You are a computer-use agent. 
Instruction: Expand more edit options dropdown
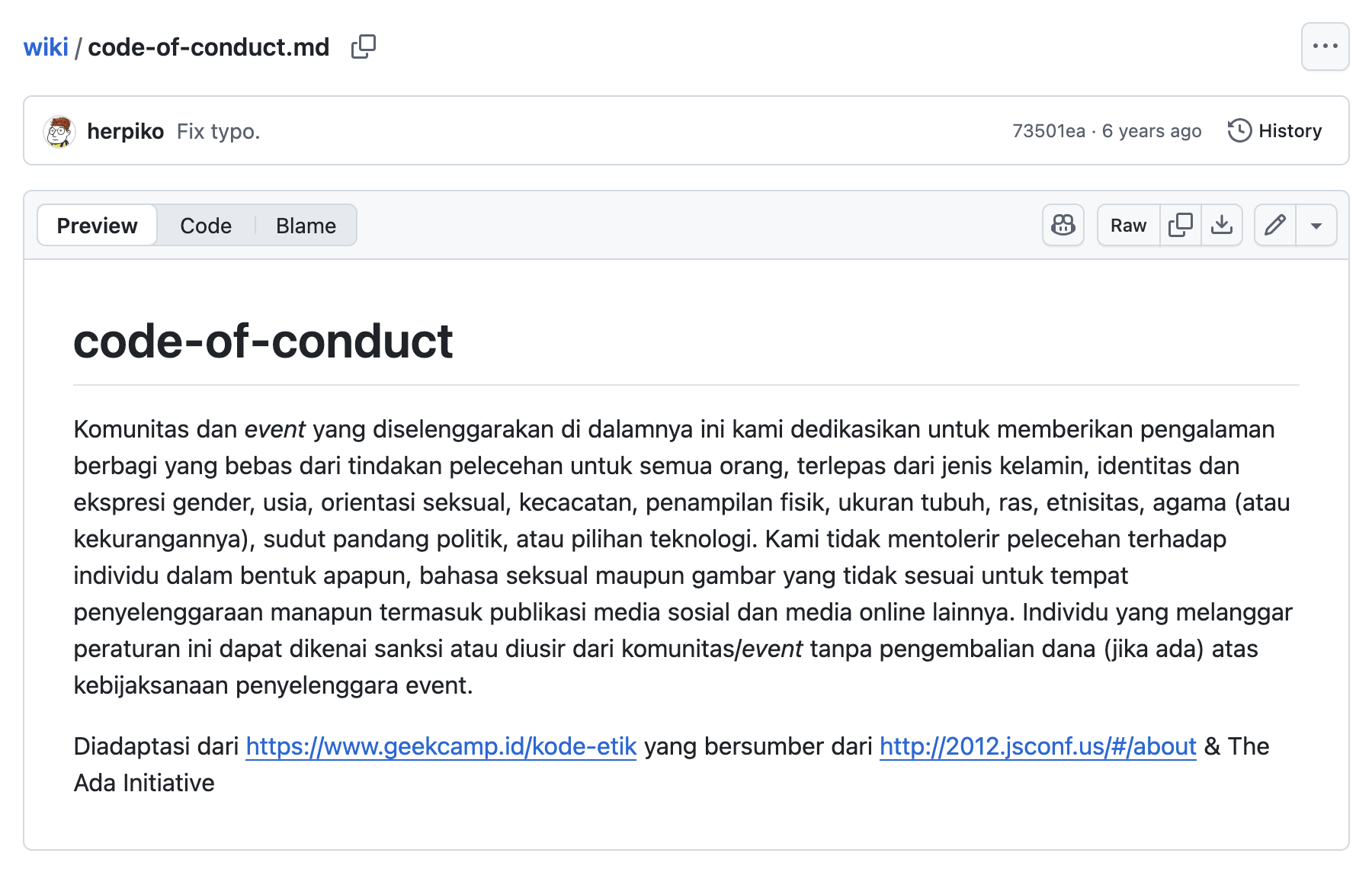(x=1316, y=226)
